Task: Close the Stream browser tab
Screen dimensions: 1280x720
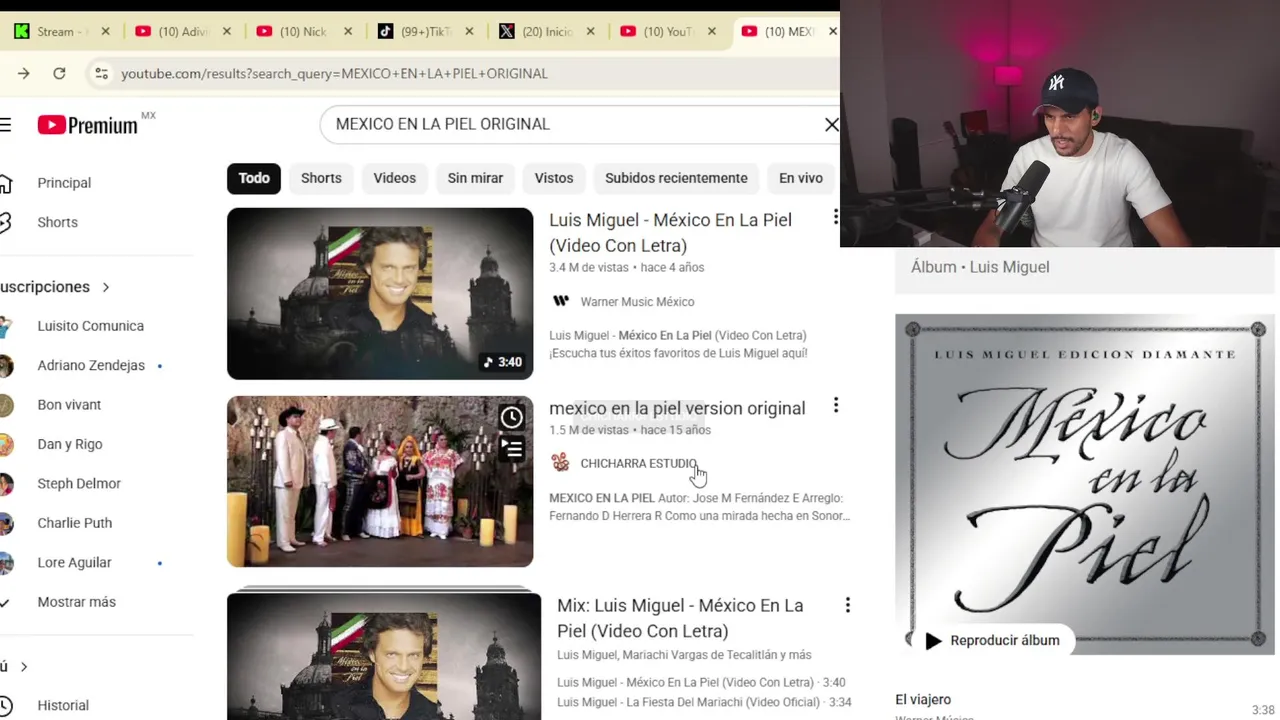Action: click(x=105, y=31)
